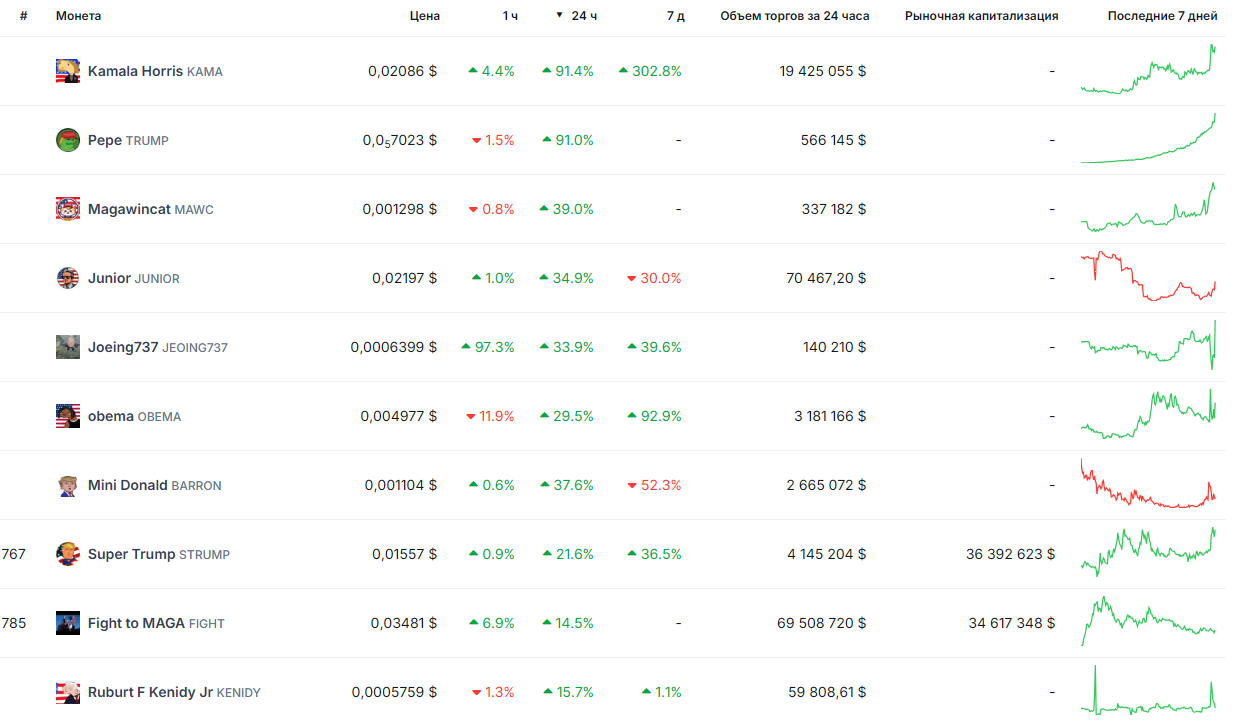Select the volume 69 508 720 $
Screen dimensions: 1244x723
tap(822, 623)
